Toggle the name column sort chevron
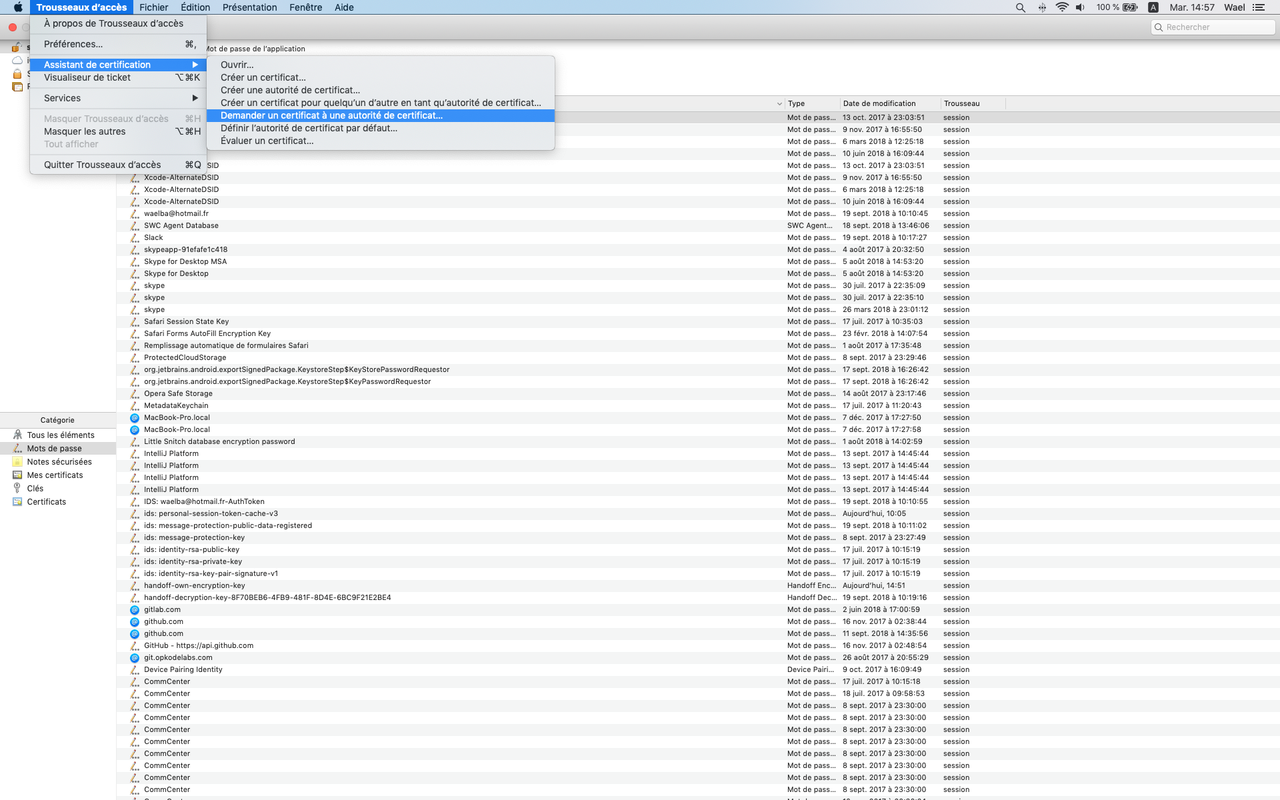Screen dimensions: 1280x800 click(x=779, y=104)
